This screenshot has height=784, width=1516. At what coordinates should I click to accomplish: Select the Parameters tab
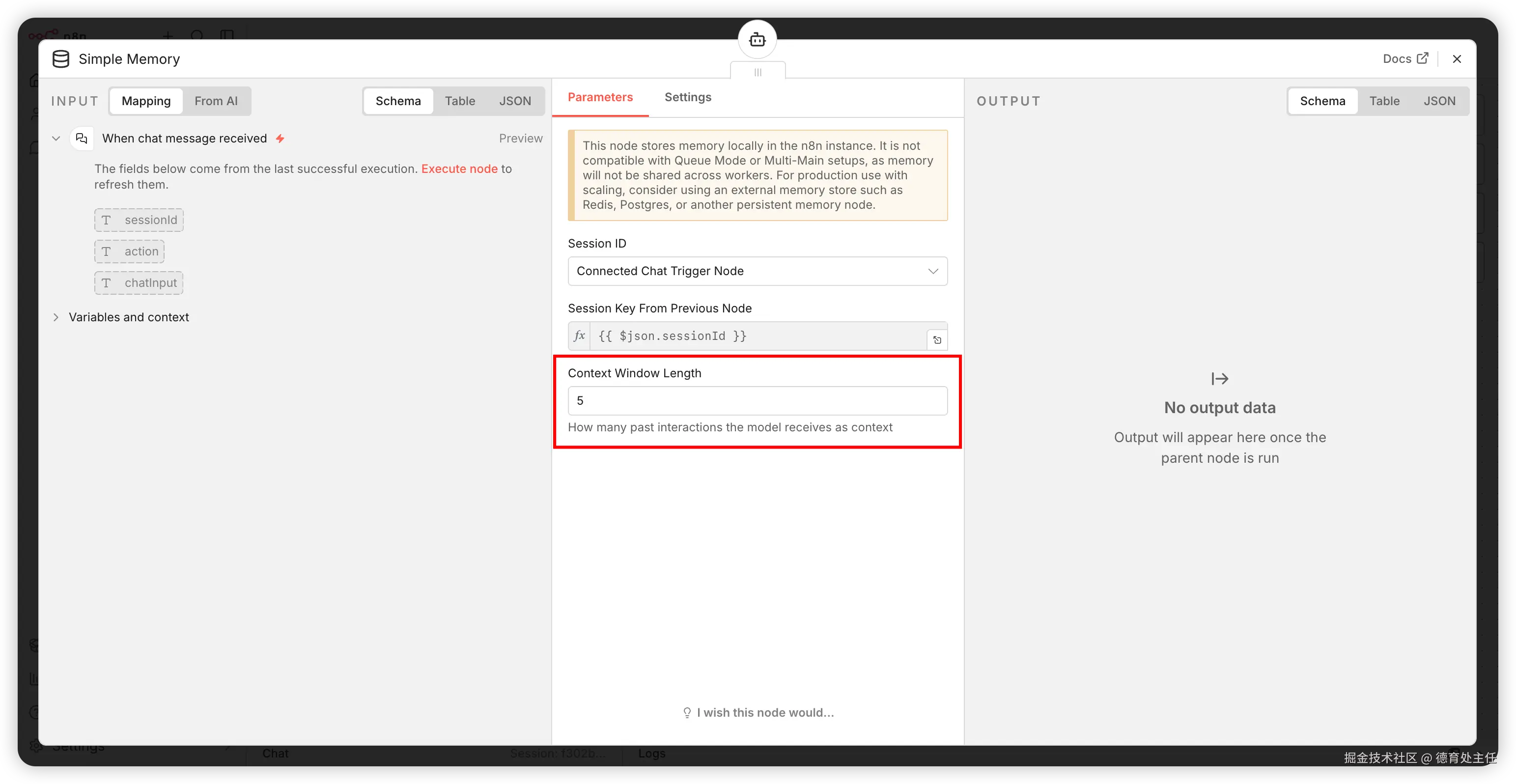600,97
